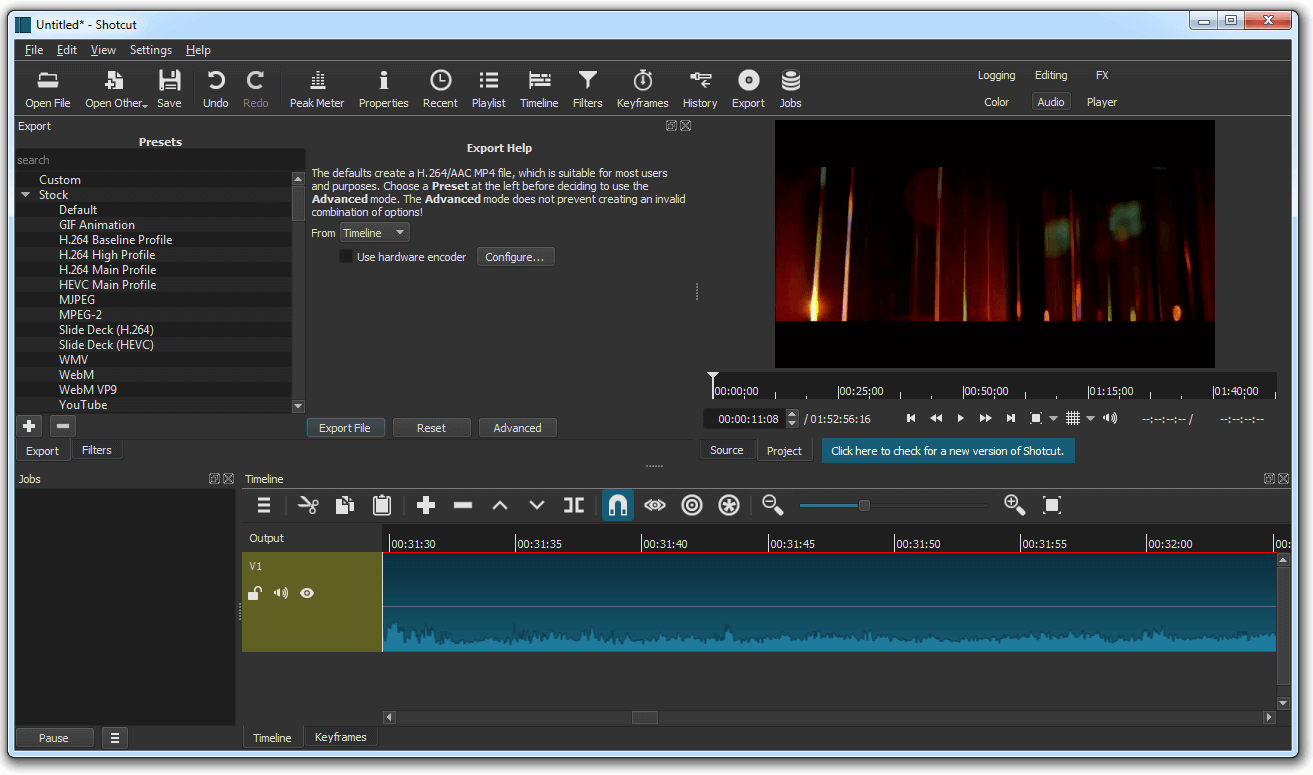Click the Jobs toolbar icon
1313x775 pixels.
click(790, 89)
